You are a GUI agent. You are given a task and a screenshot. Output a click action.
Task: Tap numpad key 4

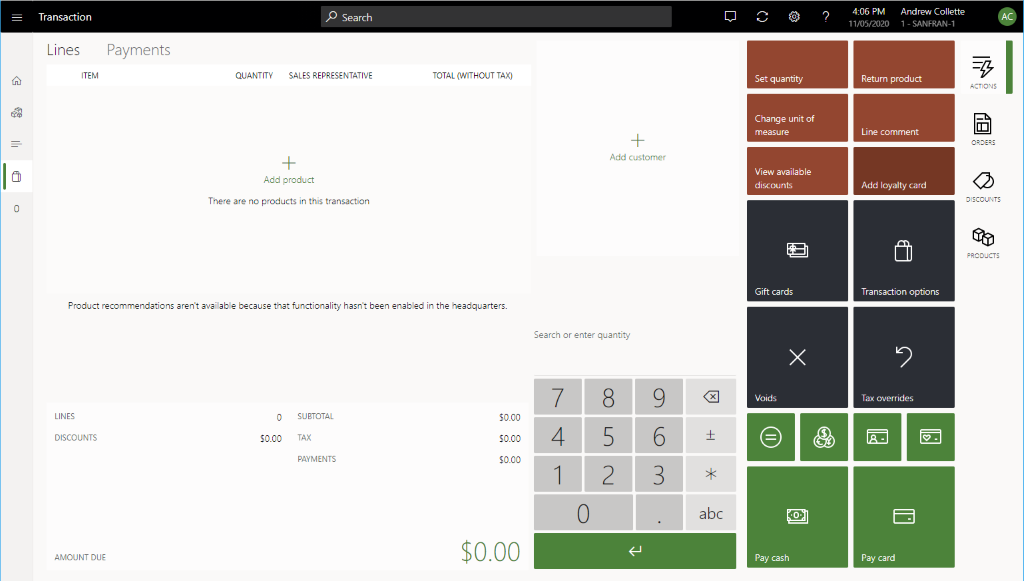point(558,435)
